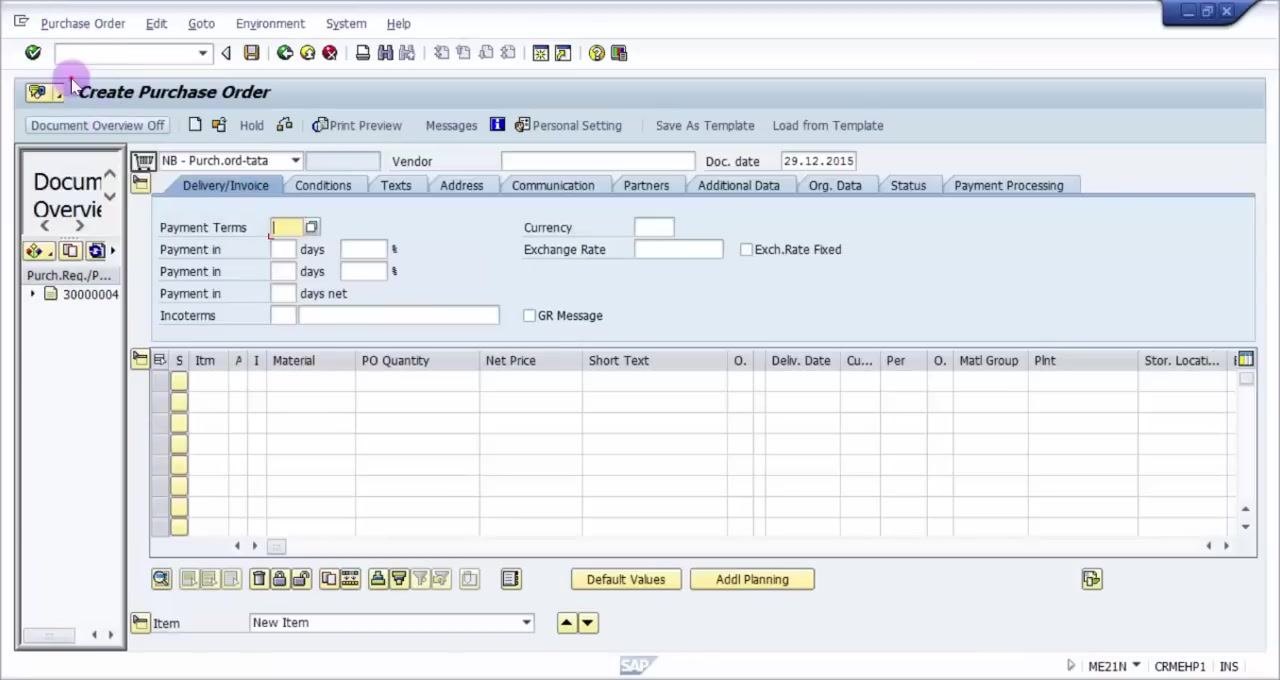The width and height of the screenshot is (1280, 680).
Task: Open Payment Terms value help button
Action: click(311, 227)
